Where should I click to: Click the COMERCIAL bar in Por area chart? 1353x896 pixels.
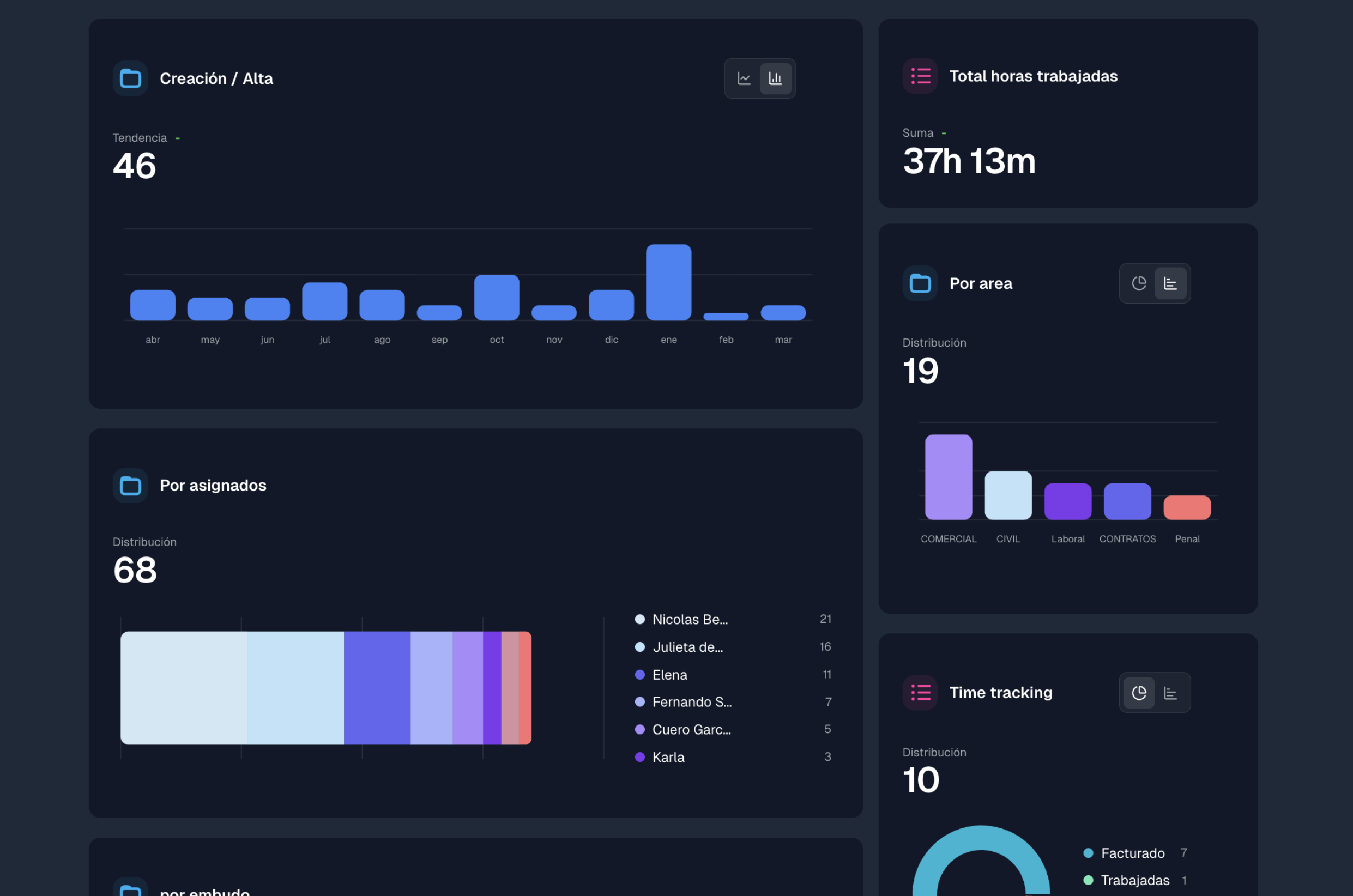[x=949, y=477]
